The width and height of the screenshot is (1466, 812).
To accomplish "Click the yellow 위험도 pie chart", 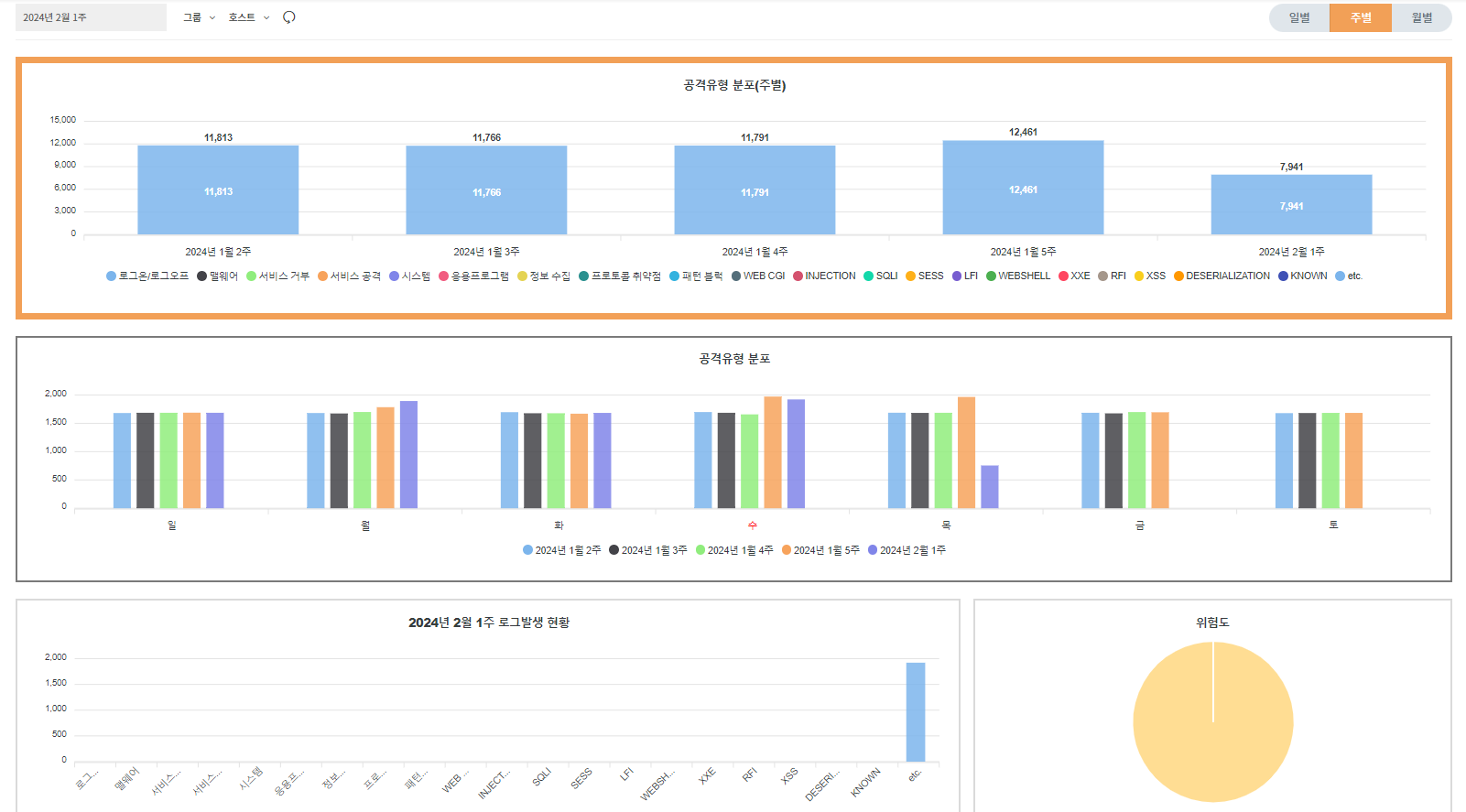I will pyautogui.click(x=1212, y=722).
